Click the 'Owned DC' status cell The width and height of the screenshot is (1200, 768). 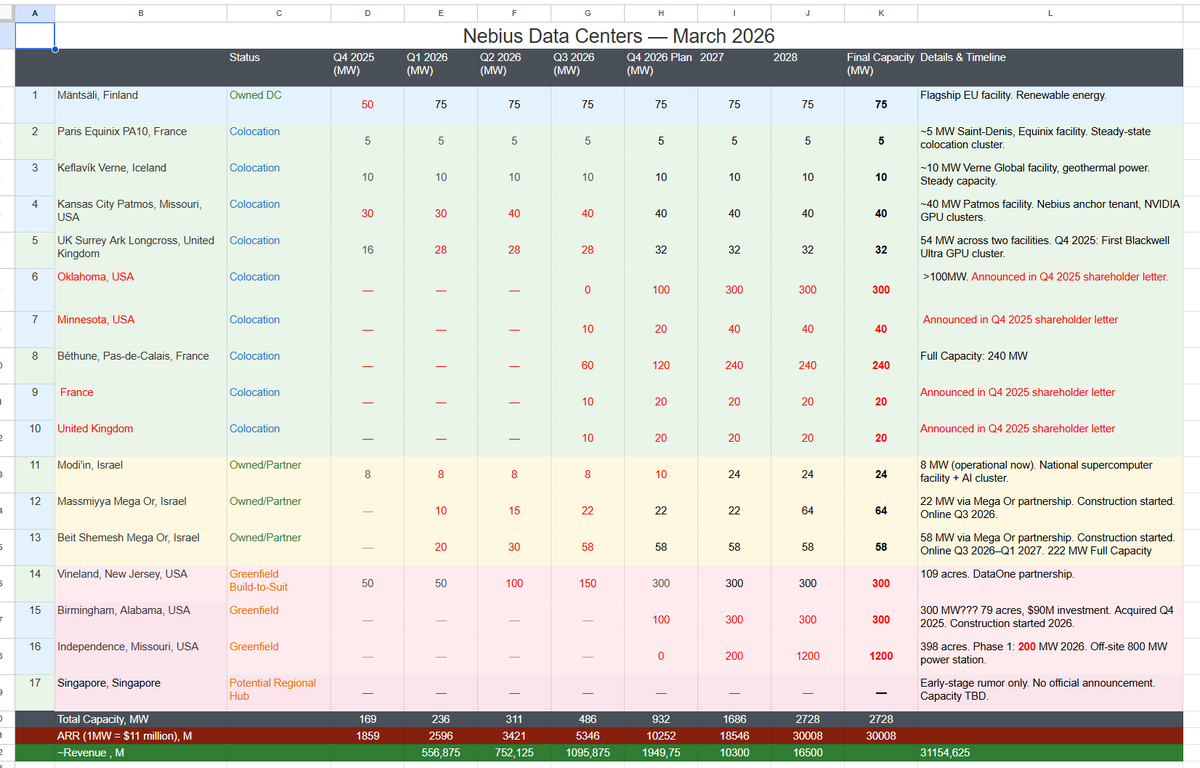pos(278,105)
